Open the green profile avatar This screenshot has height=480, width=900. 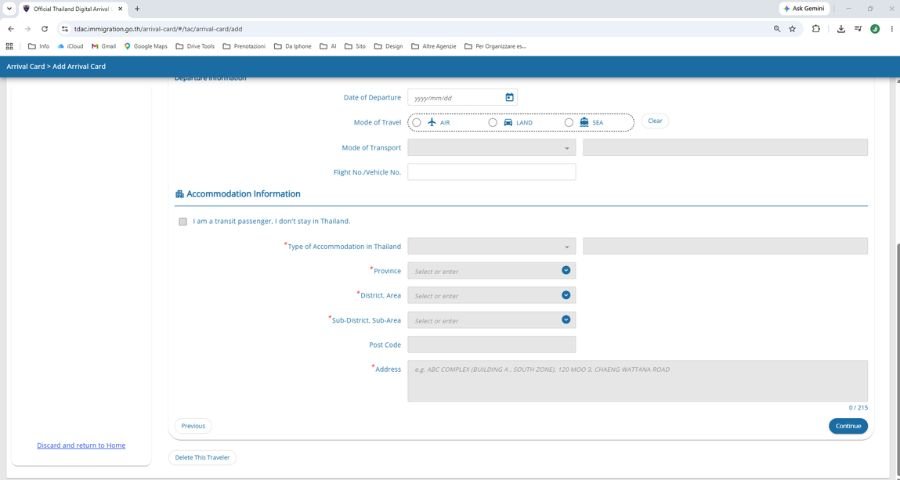[875, 29]
